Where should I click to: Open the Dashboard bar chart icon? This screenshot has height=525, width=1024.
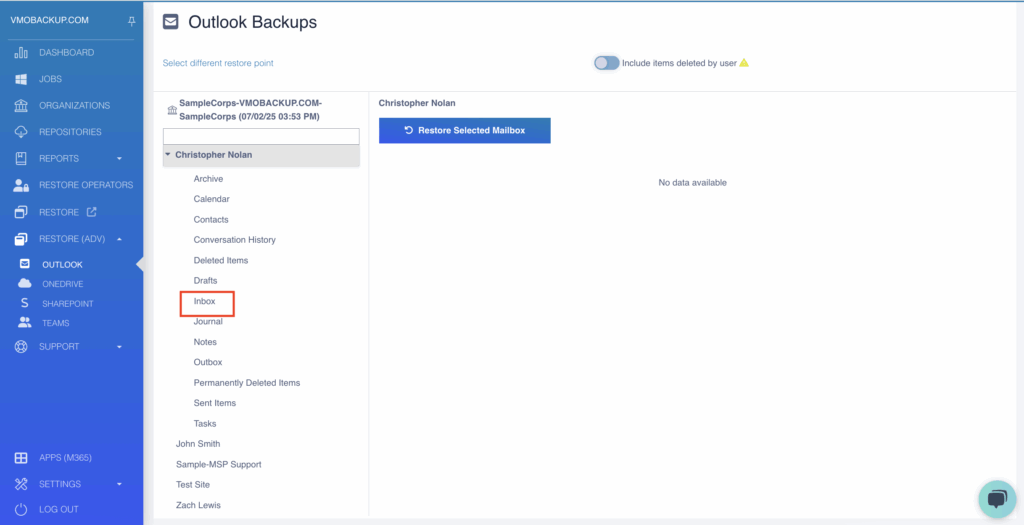pyautogui.click(x=21, y=52)
